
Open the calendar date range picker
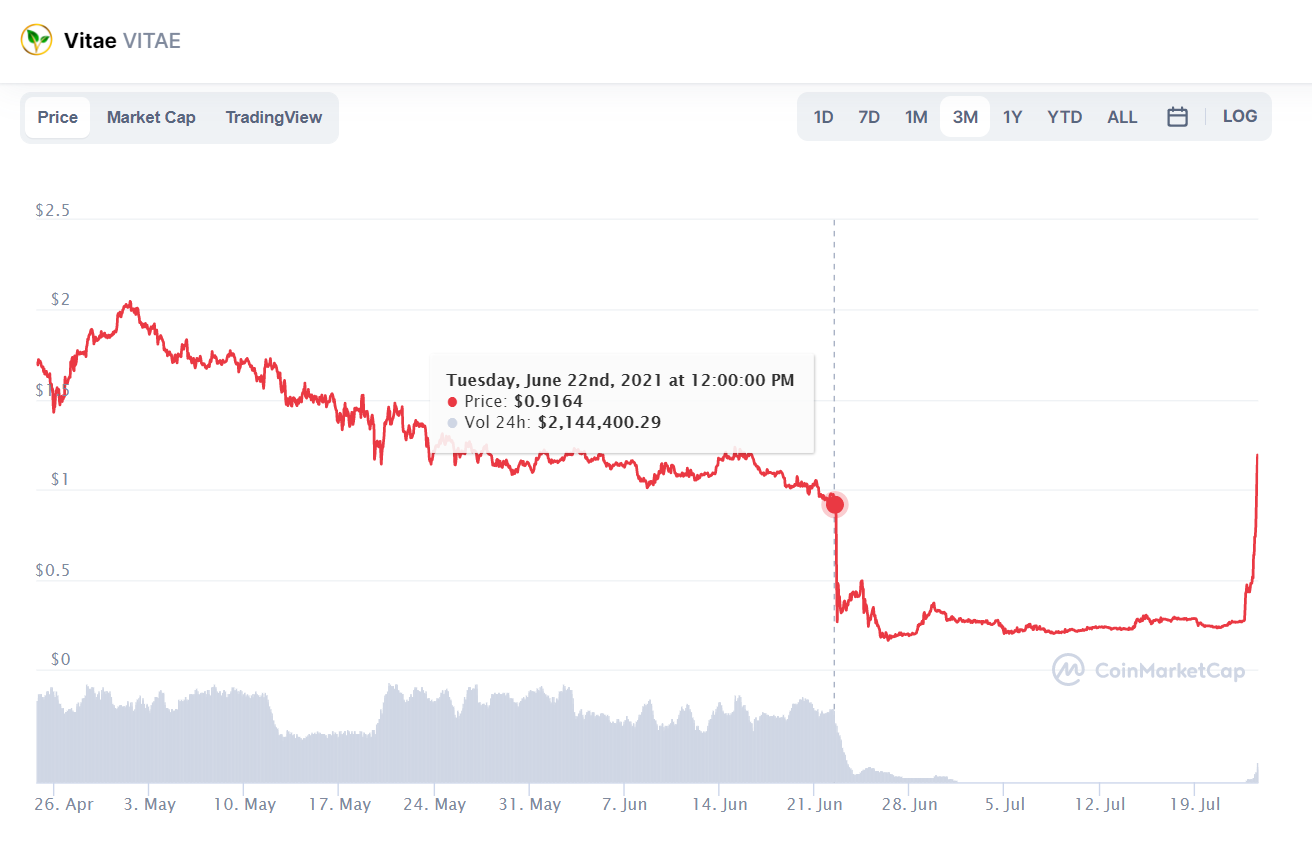tap(1177, 117)
